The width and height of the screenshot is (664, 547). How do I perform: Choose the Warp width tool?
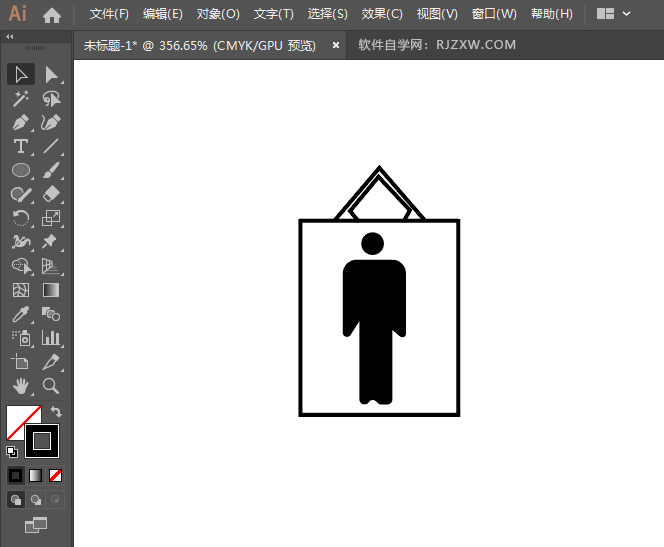coord(21,242)
